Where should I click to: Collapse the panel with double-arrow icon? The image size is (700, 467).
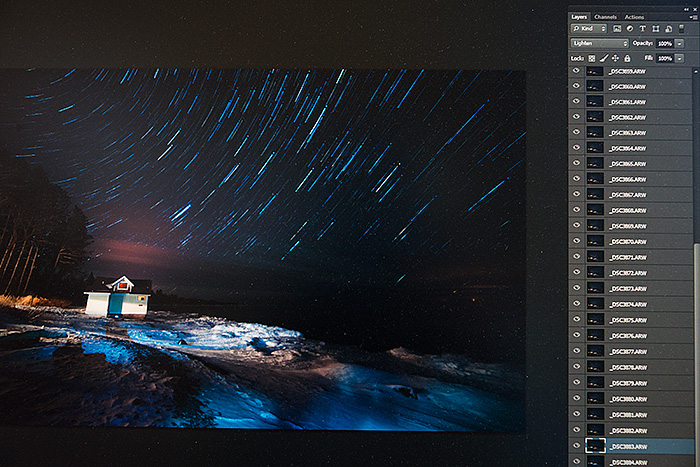click(x=686, y=9)
